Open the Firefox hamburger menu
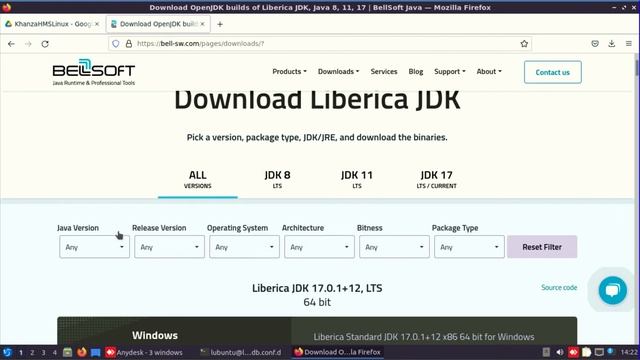 click(629, 43)
